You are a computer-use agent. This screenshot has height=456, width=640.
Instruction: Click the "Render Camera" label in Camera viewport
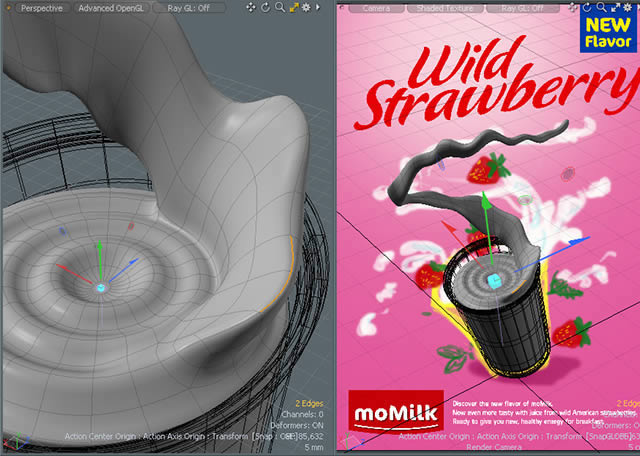point(493,447)
